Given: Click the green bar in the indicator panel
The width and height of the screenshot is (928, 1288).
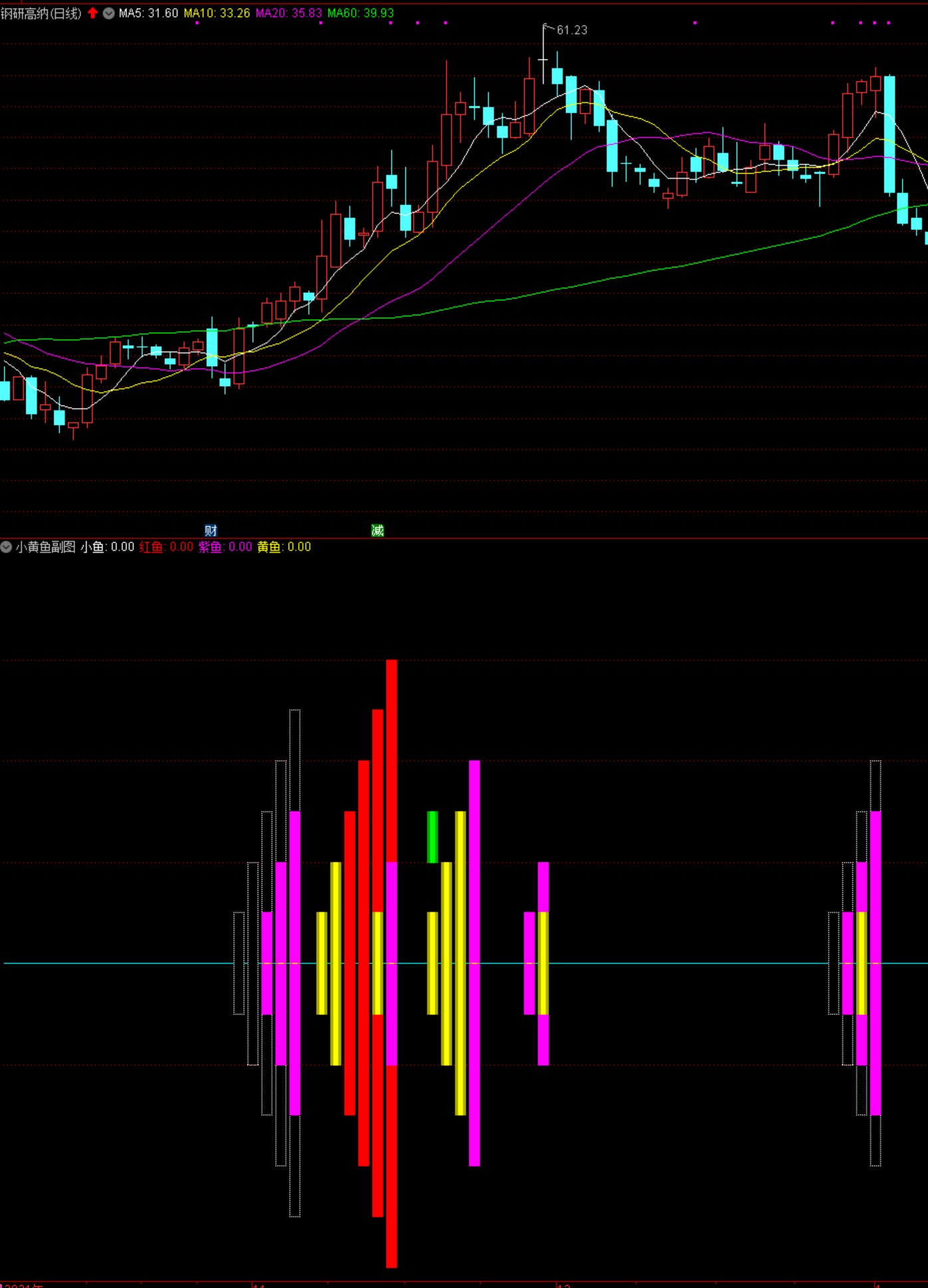Looking at the screenshot, I should point(432,837).
